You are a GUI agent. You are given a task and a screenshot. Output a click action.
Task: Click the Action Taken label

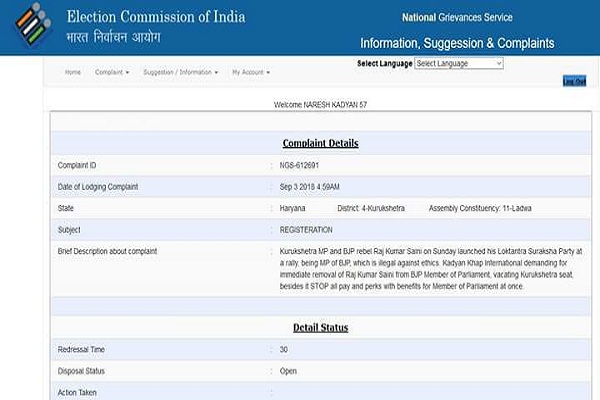(77, 392)
